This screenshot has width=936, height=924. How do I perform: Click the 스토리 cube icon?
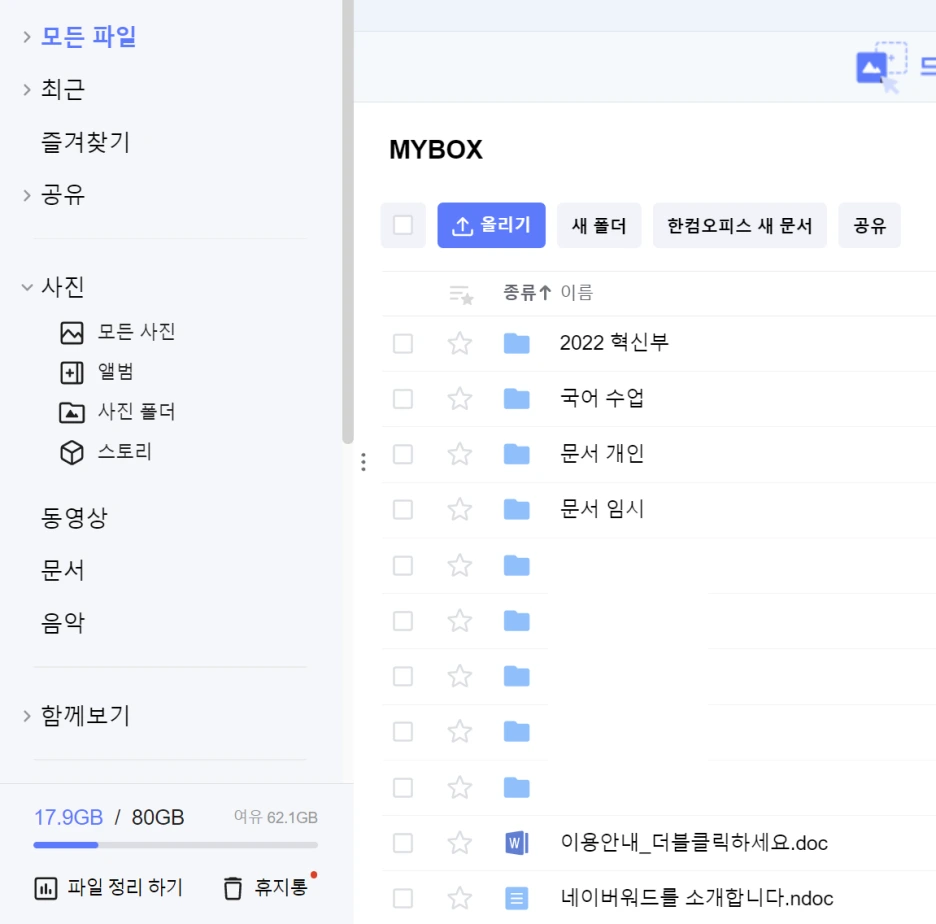pyautogui.click(x=71, y=452)
